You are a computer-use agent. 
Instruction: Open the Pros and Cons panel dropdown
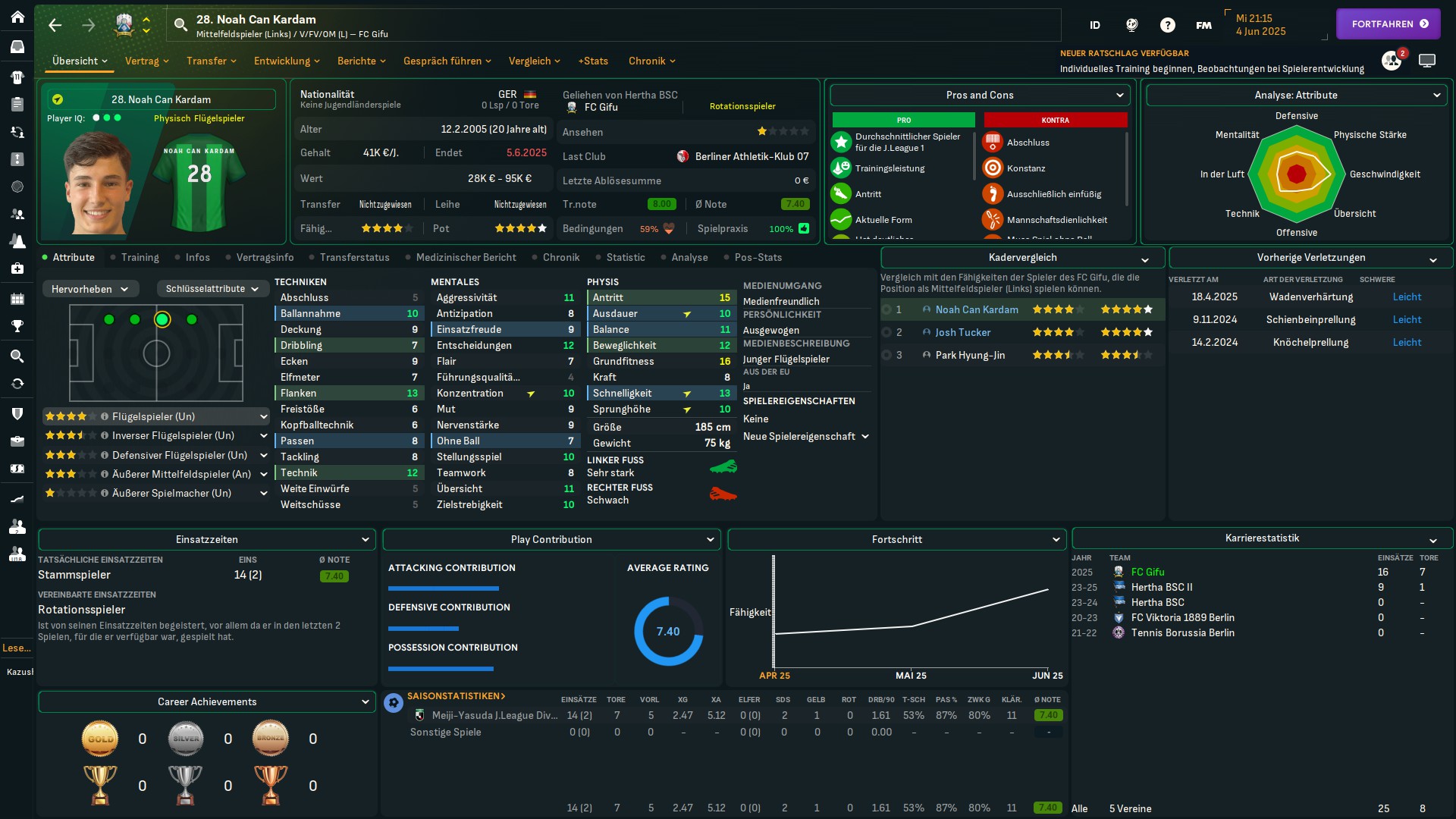click(x=980, y=95)
